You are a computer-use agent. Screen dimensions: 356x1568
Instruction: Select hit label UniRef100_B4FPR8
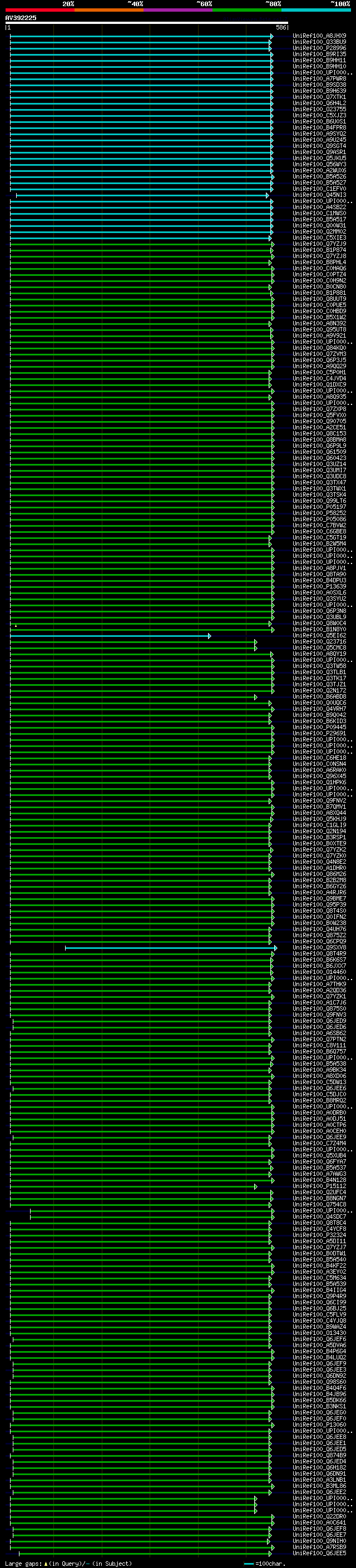[x=319, y=127]
